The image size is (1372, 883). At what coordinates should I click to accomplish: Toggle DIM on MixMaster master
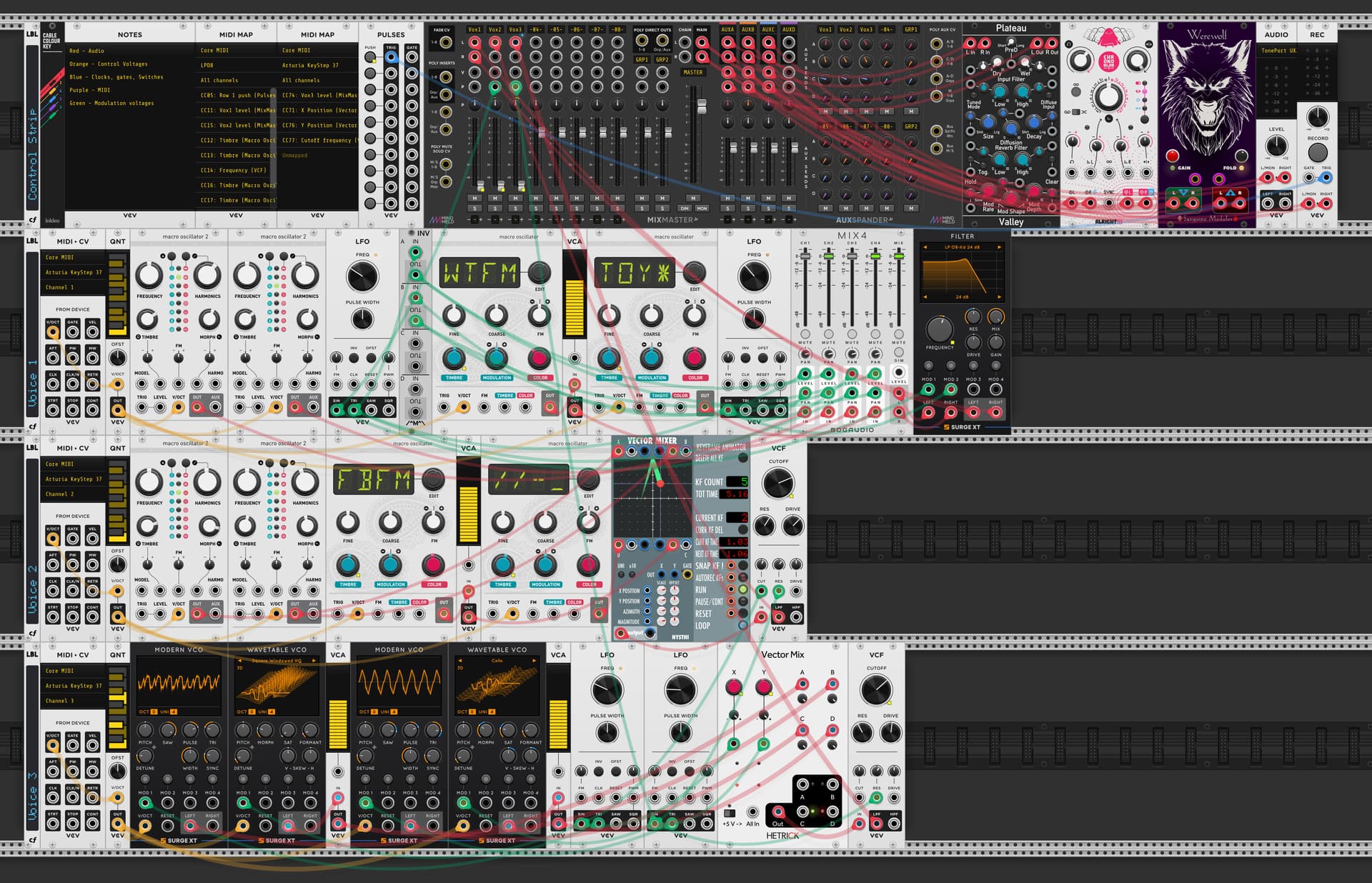pos(685,209)
